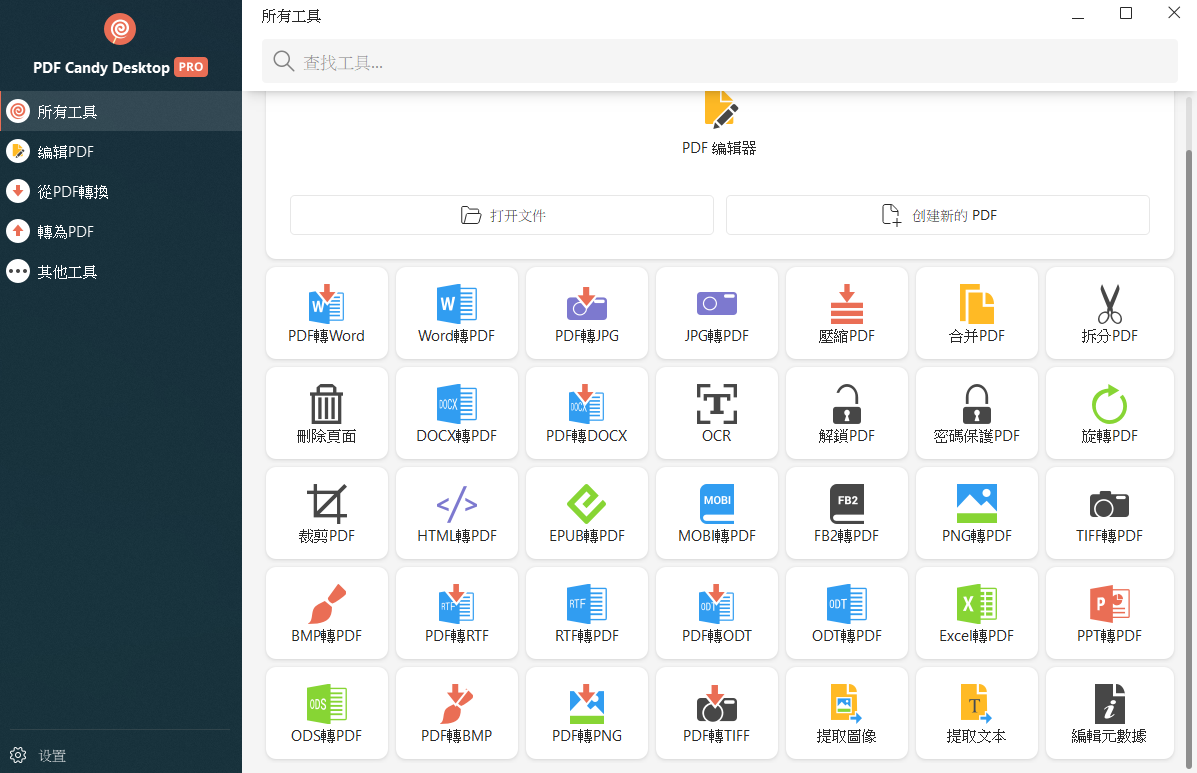Select the JPG轉PDF tool
Viewport: 1197px width, 773px height.
717,313
